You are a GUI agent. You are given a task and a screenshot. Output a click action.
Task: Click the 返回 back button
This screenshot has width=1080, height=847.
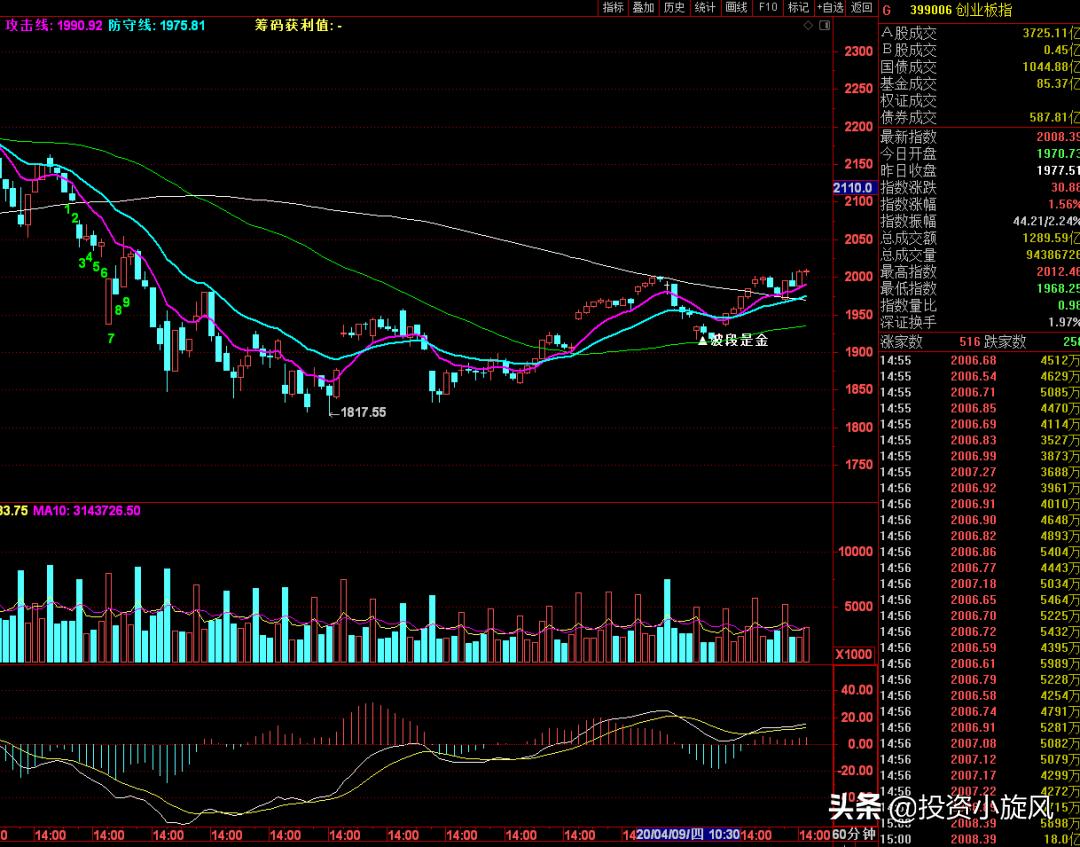tap(861, 8)
